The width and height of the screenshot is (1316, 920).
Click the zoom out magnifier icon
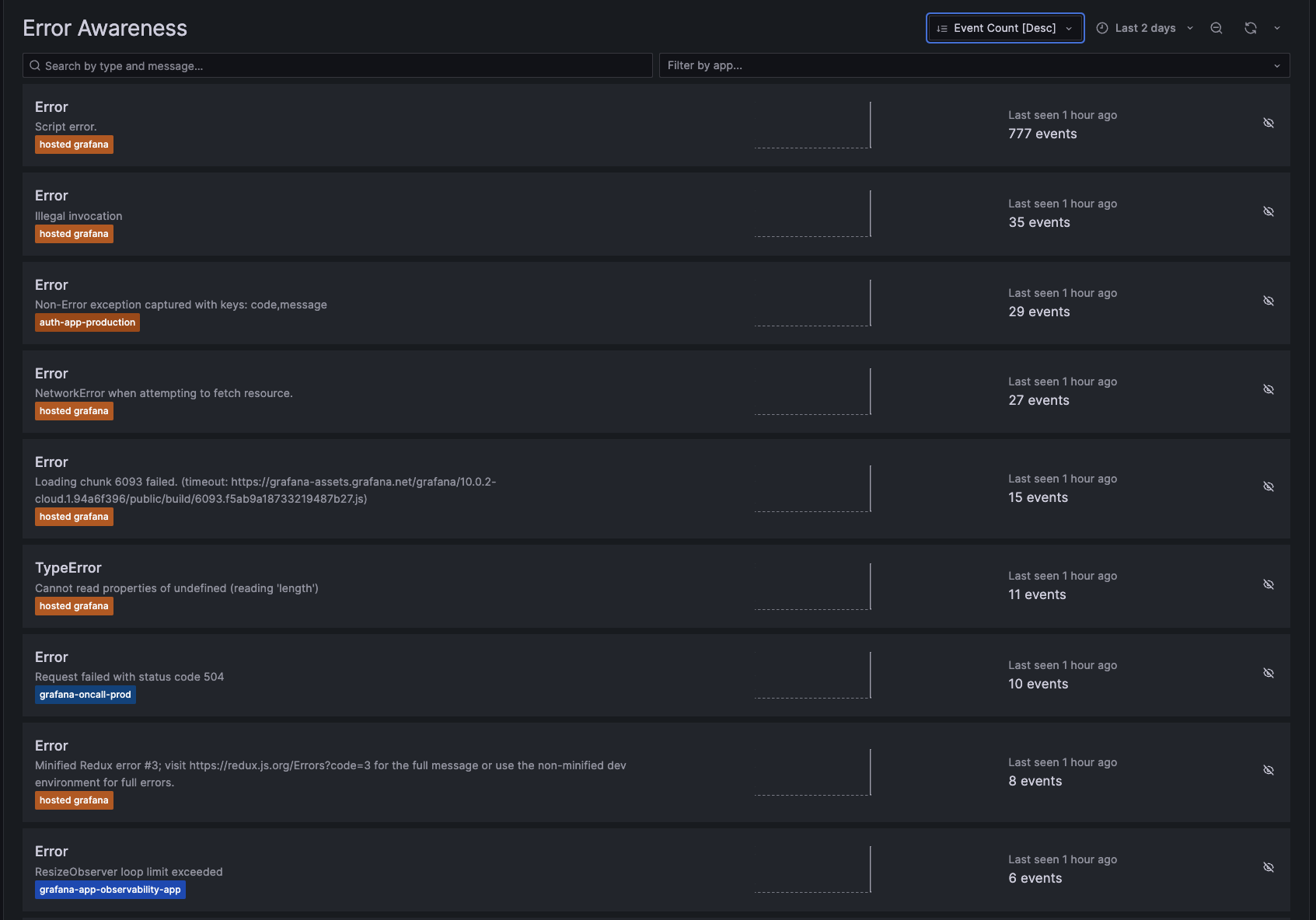click(1216, 27)
